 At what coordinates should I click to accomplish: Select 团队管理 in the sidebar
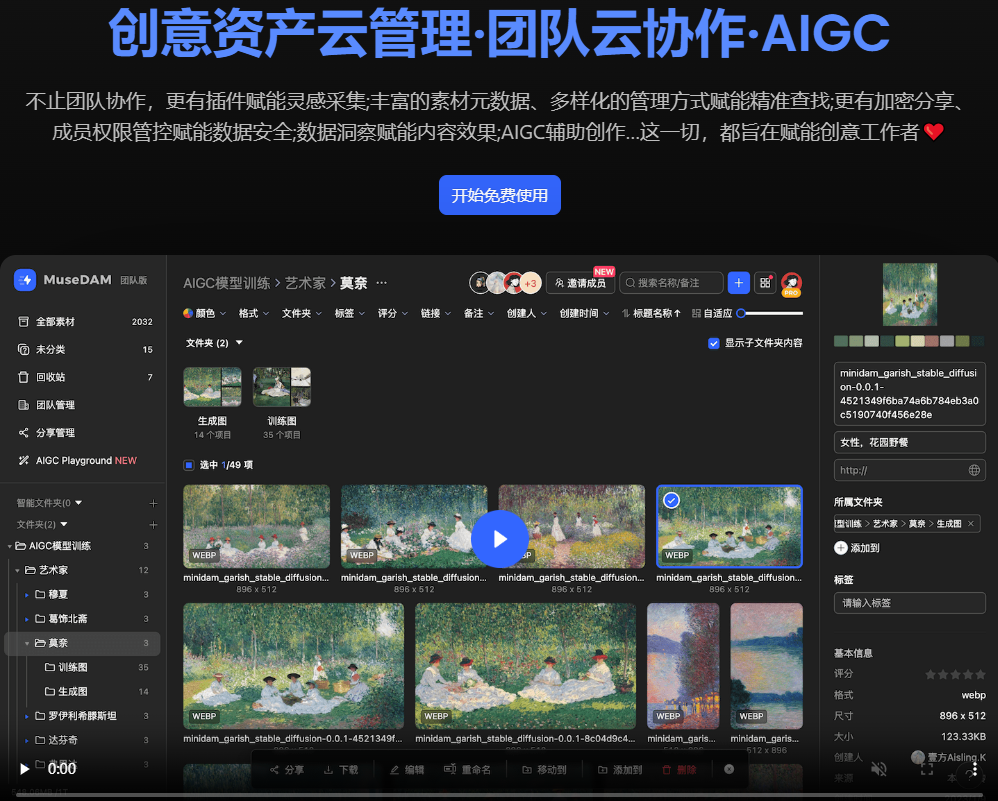coord(55,405)
